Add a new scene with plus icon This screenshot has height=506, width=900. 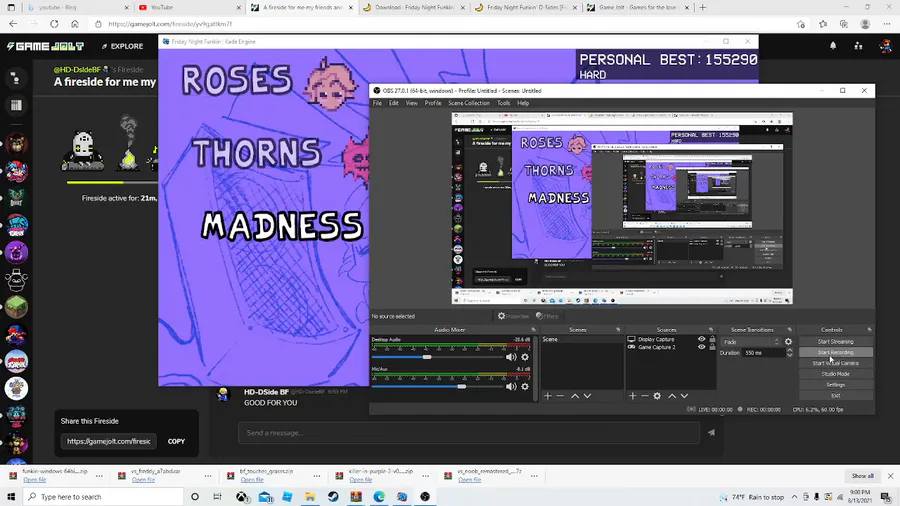pyautogui.click(x=548, y=396)
